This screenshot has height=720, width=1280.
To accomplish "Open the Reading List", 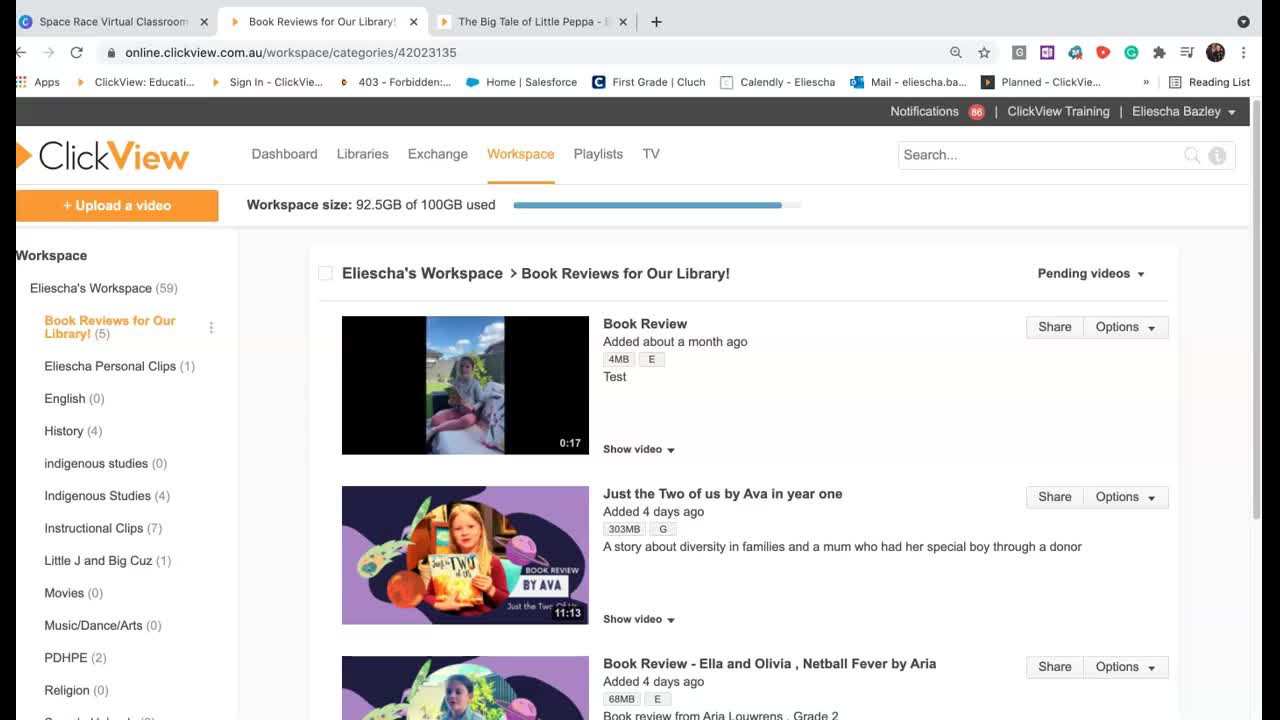I will pyautogui.click(x=1209, y=82).
